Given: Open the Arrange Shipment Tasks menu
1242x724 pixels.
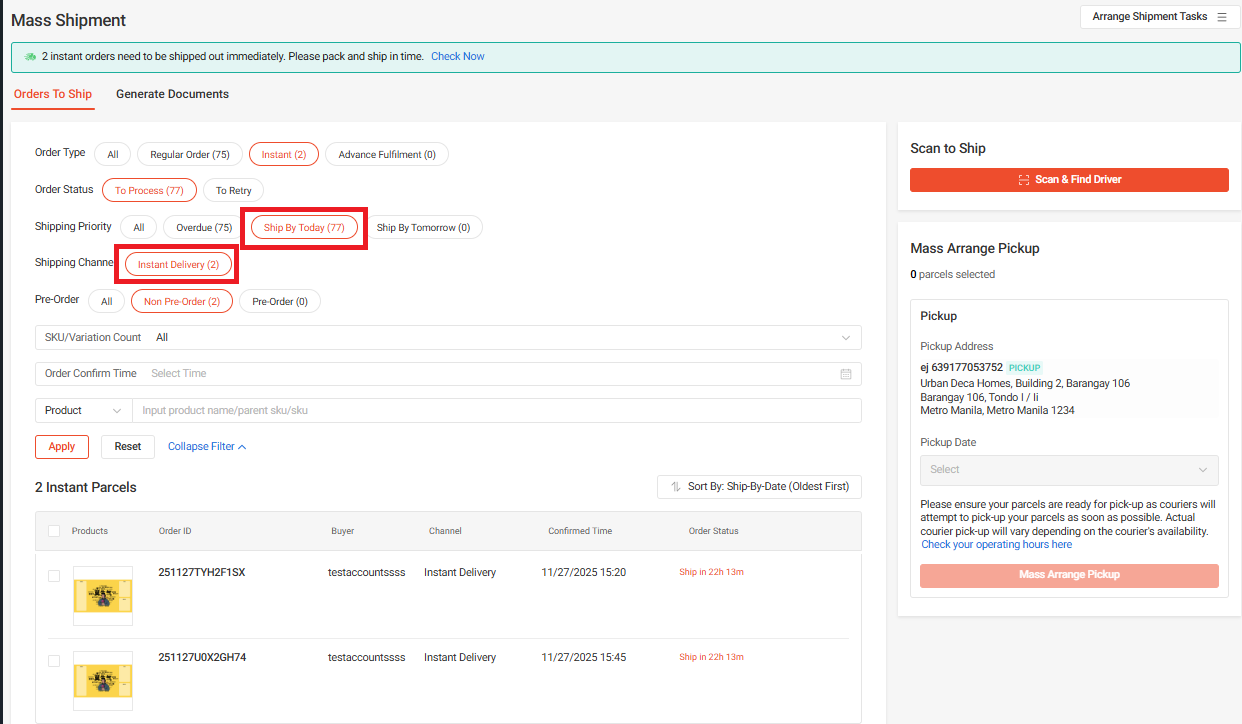Looking at the screenshot, I should (x=1159, y=17).
